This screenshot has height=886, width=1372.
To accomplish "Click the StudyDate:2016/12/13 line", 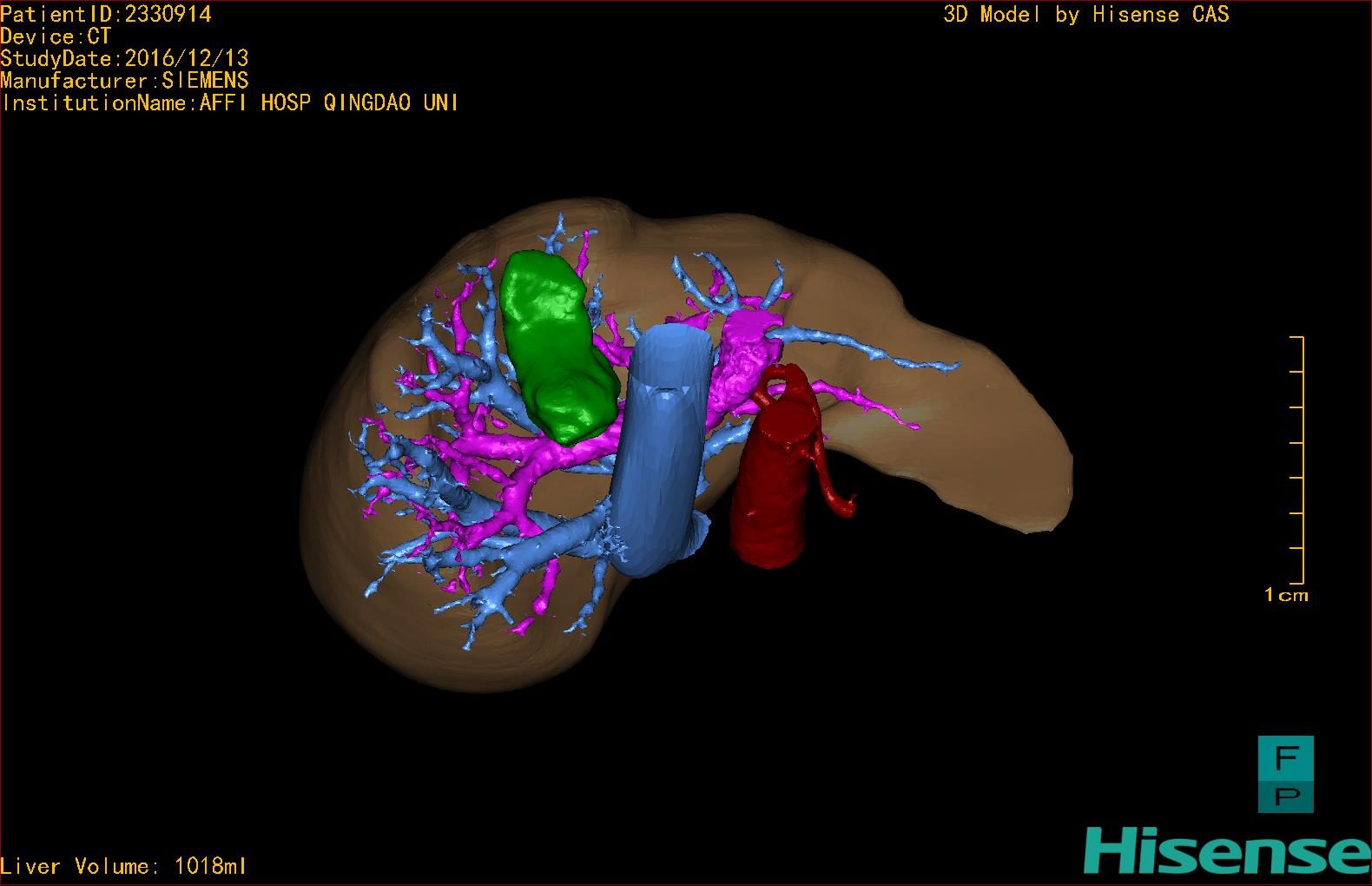I will pos(125,58).
